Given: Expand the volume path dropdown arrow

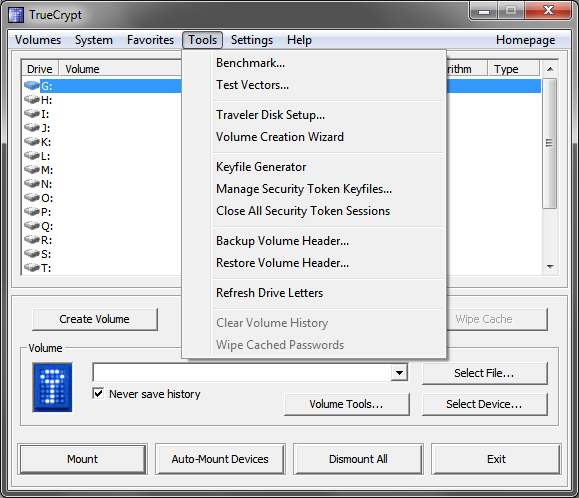Looking at the screenshot, I should point(399,372).
